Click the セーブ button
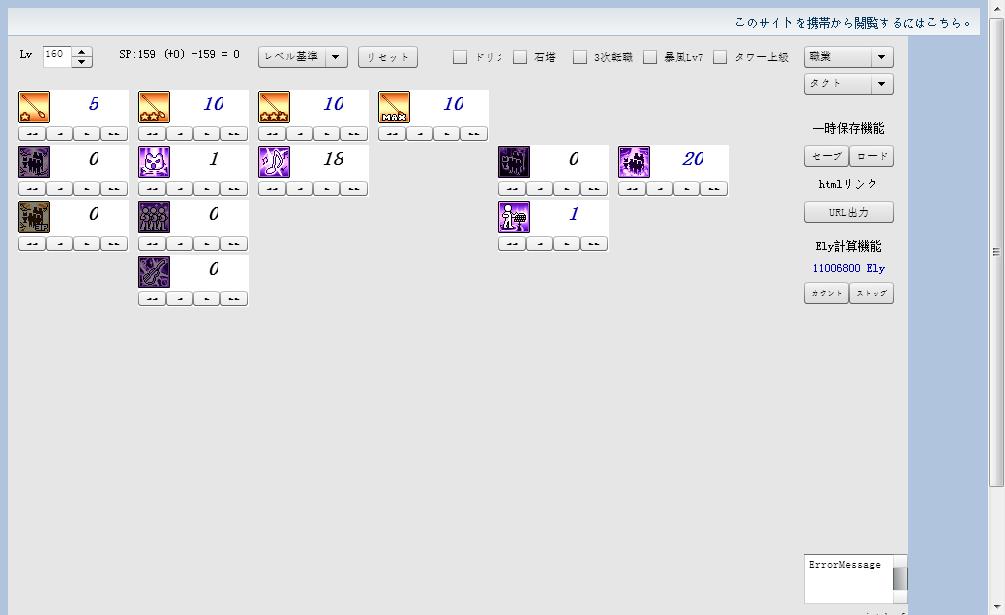 826,156
